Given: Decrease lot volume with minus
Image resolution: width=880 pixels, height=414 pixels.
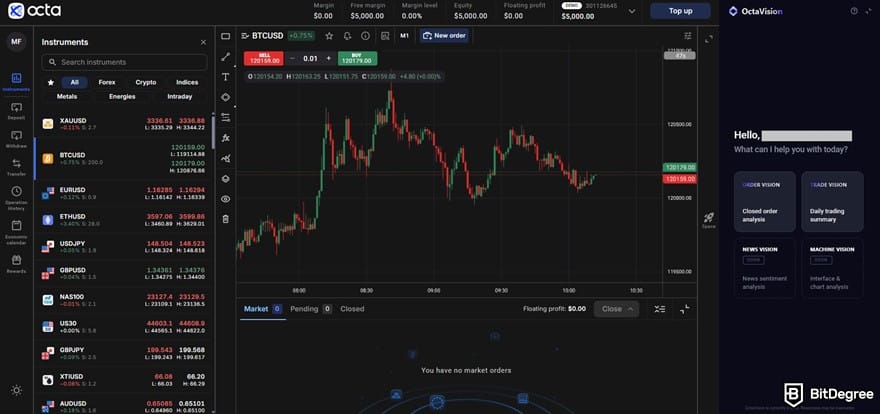Looking at the screenshot, I should pos(292,58).
